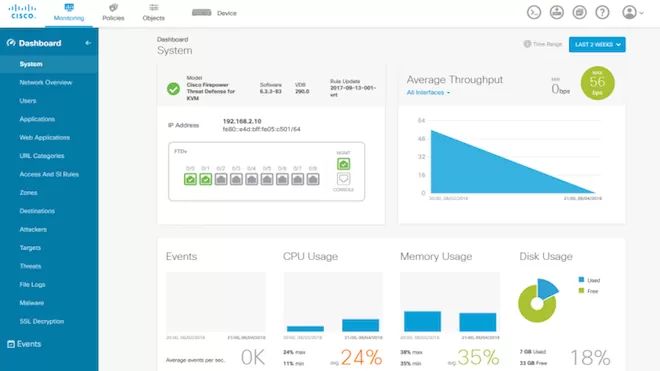Viewport: 660px width, 371px height.
Task: Open the user profile account menu
Action: 633,13
